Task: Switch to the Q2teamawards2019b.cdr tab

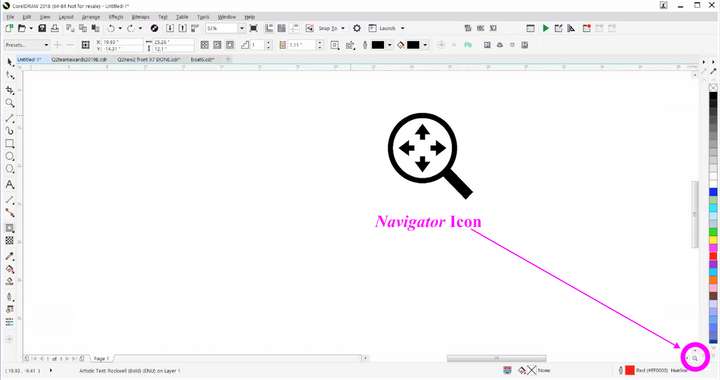Action: click(79, 60)
